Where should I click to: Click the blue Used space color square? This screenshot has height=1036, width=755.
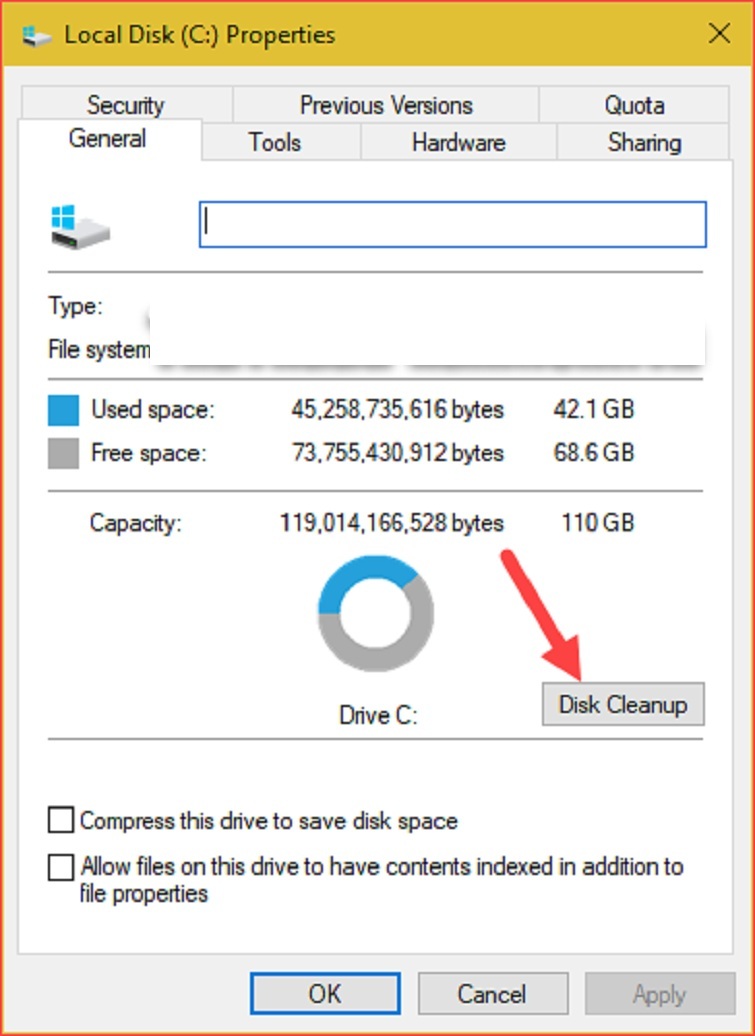[x=63, y=410]
